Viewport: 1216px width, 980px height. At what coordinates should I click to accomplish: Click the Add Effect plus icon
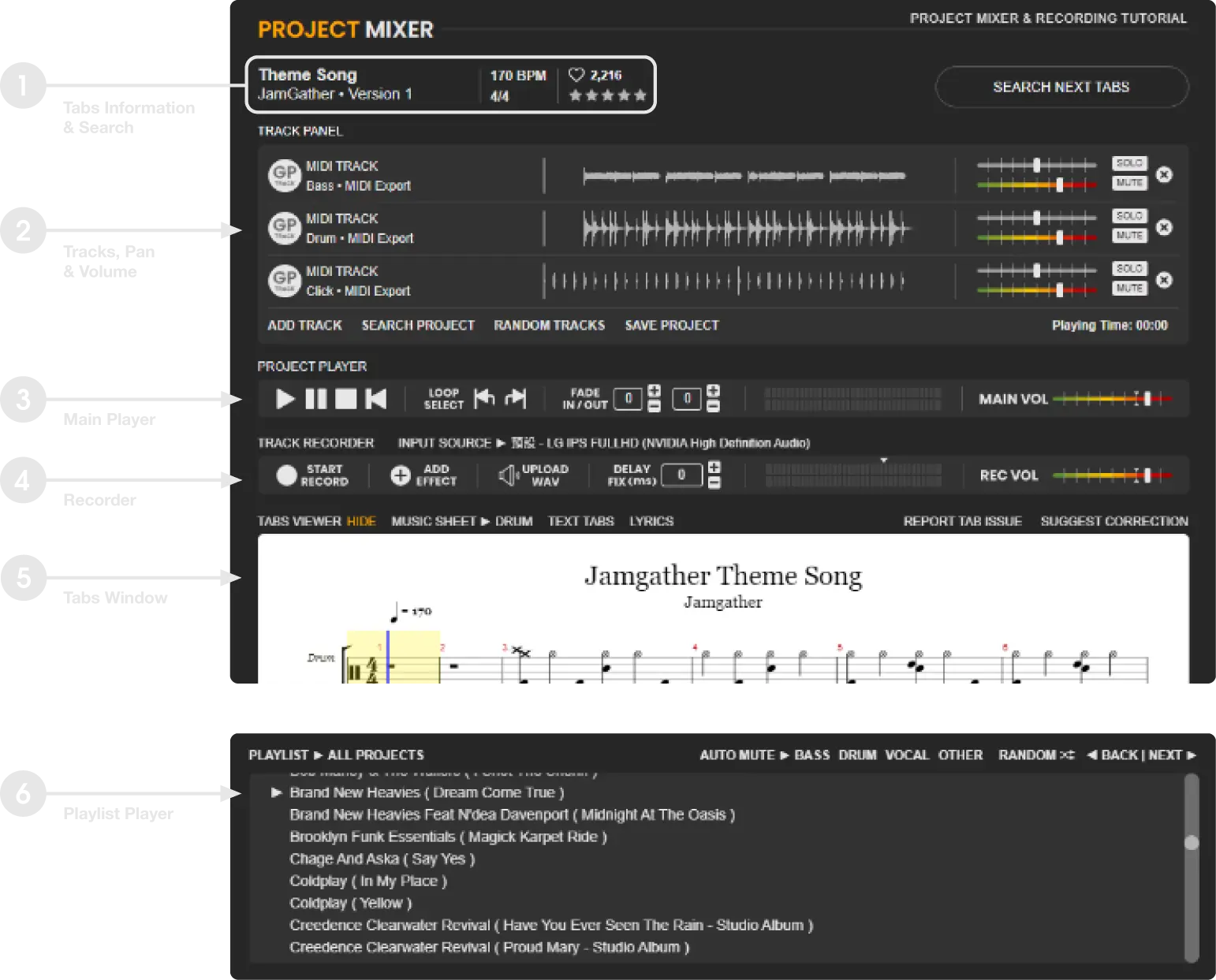(401, 475)
